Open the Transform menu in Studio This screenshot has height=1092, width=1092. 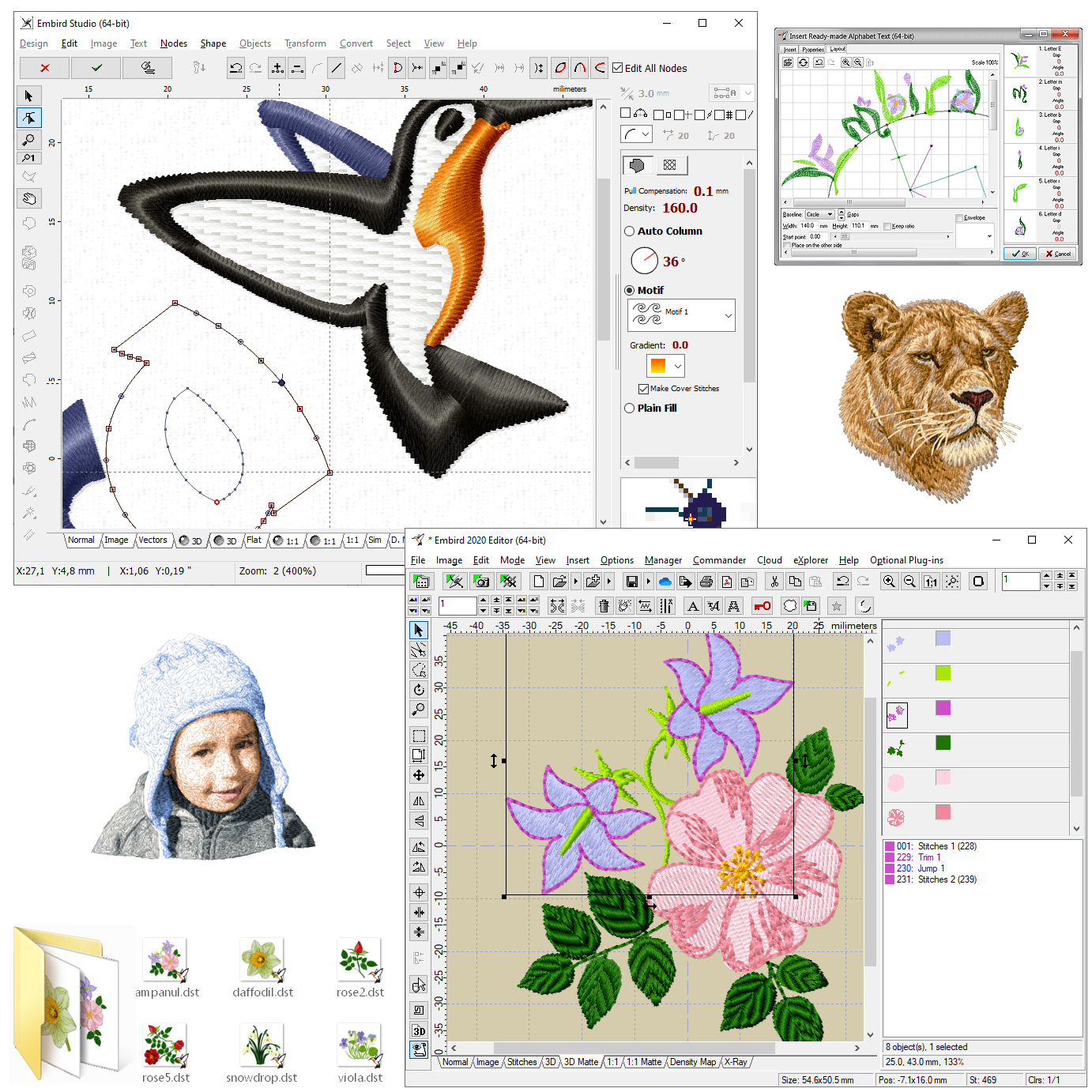[x=305, y=43]
